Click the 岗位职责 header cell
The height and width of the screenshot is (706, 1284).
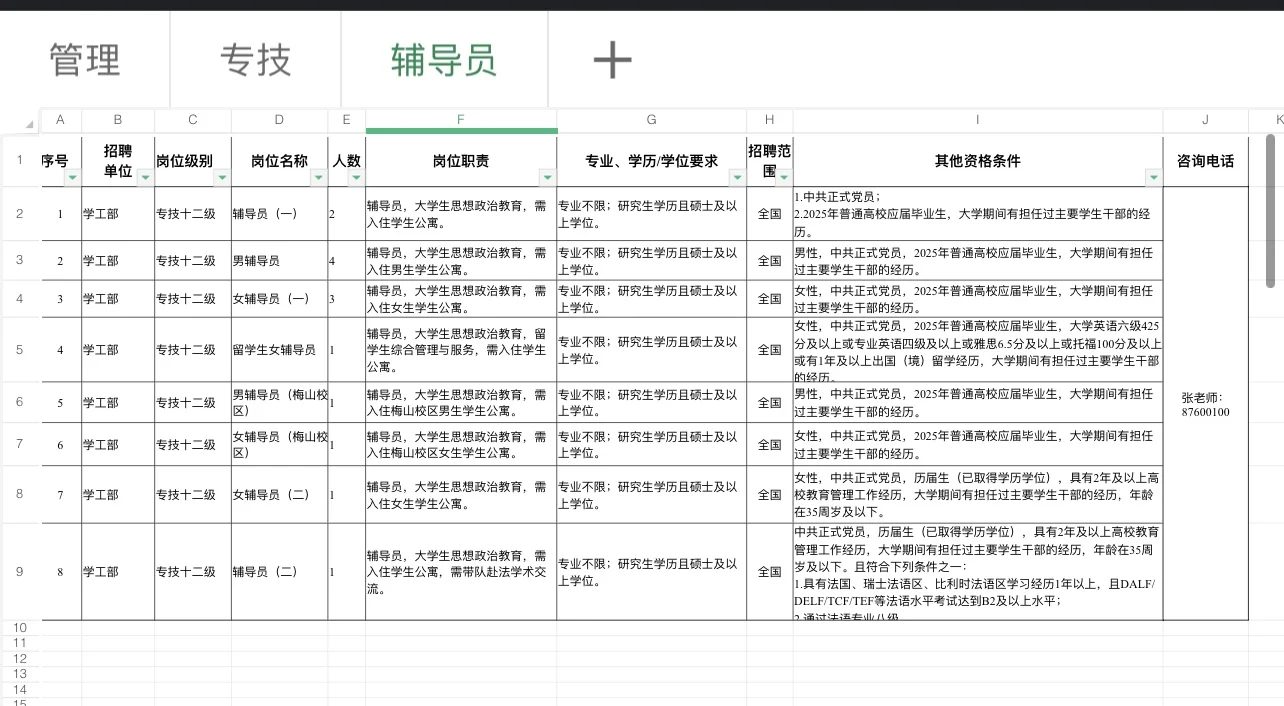[461, 160]
